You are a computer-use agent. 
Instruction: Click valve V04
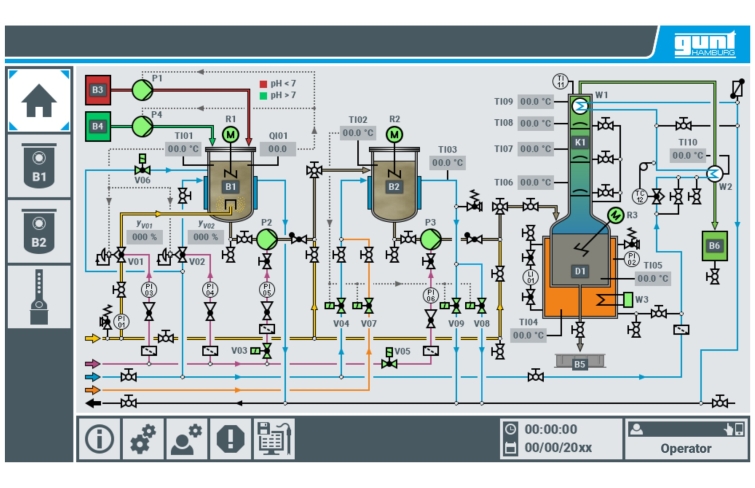click(337, 305)
